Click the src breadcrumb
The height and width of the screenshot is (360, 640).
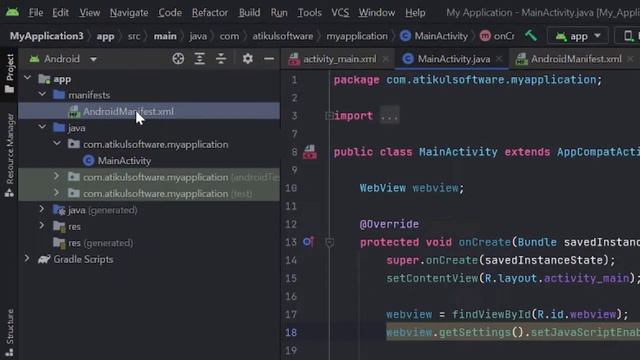[134, 36]
